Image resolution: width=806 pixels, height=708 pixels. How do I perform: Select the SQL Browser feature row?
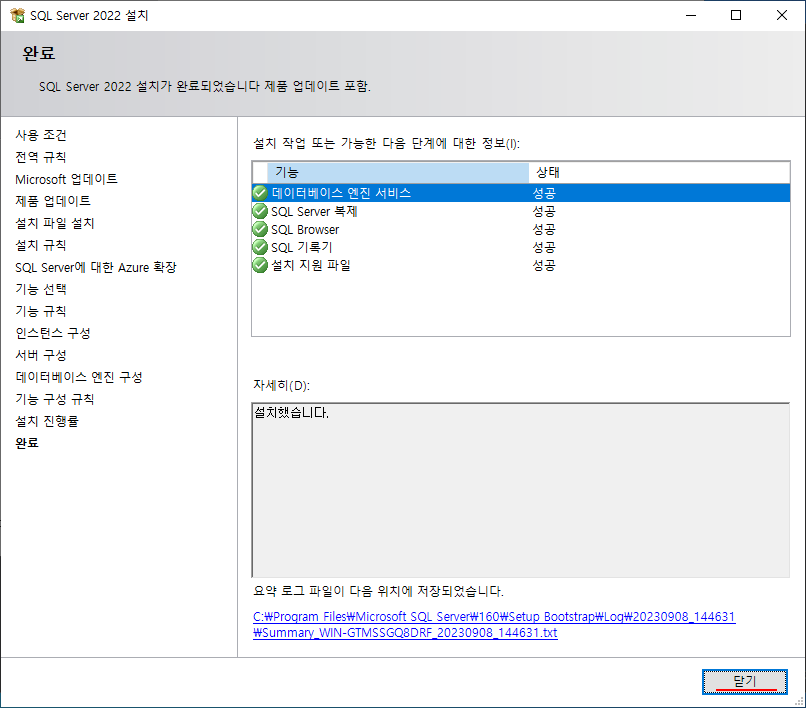coord(521,229)
